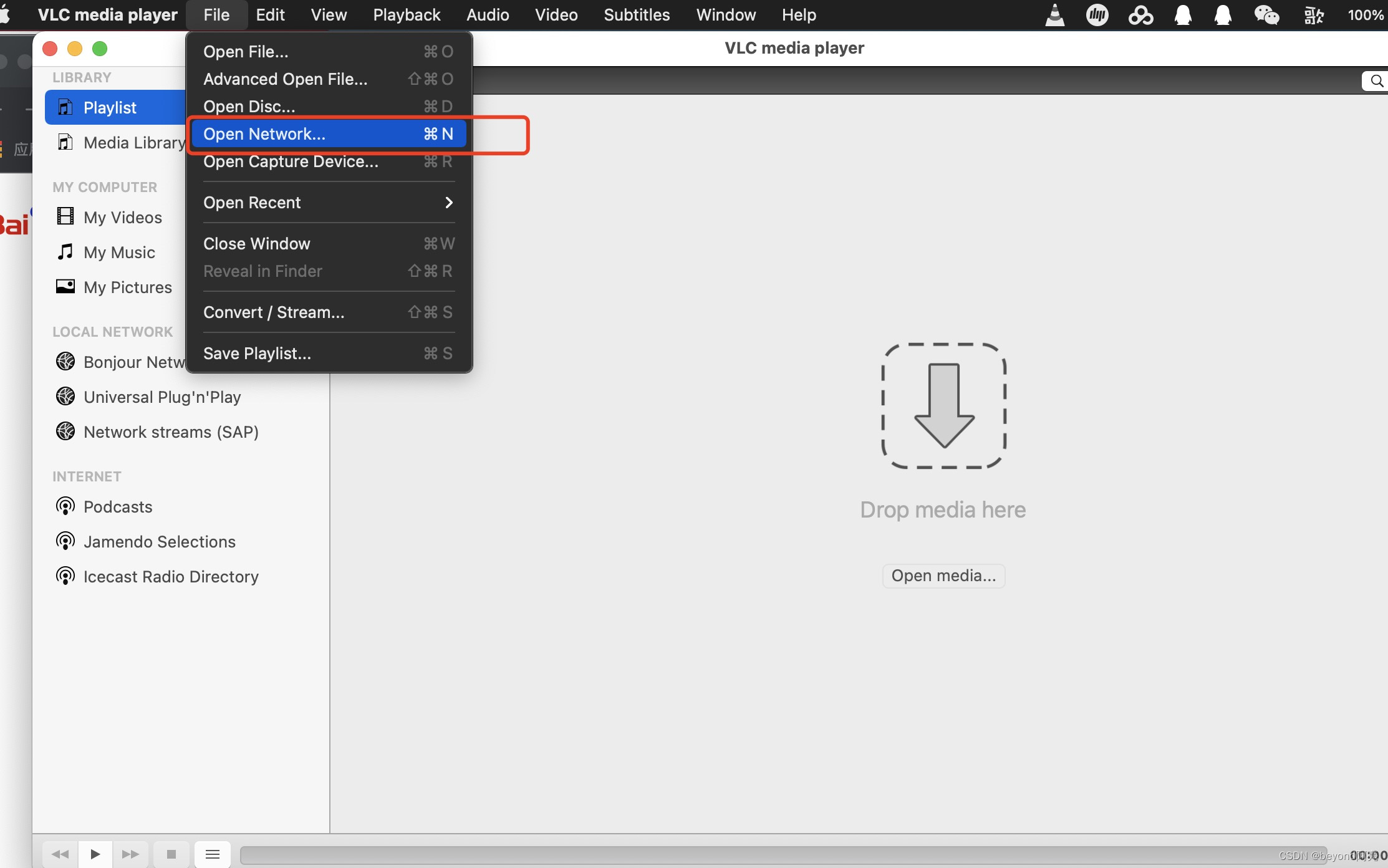Expand the Open Recent submenu arrow

pos(448,202)
